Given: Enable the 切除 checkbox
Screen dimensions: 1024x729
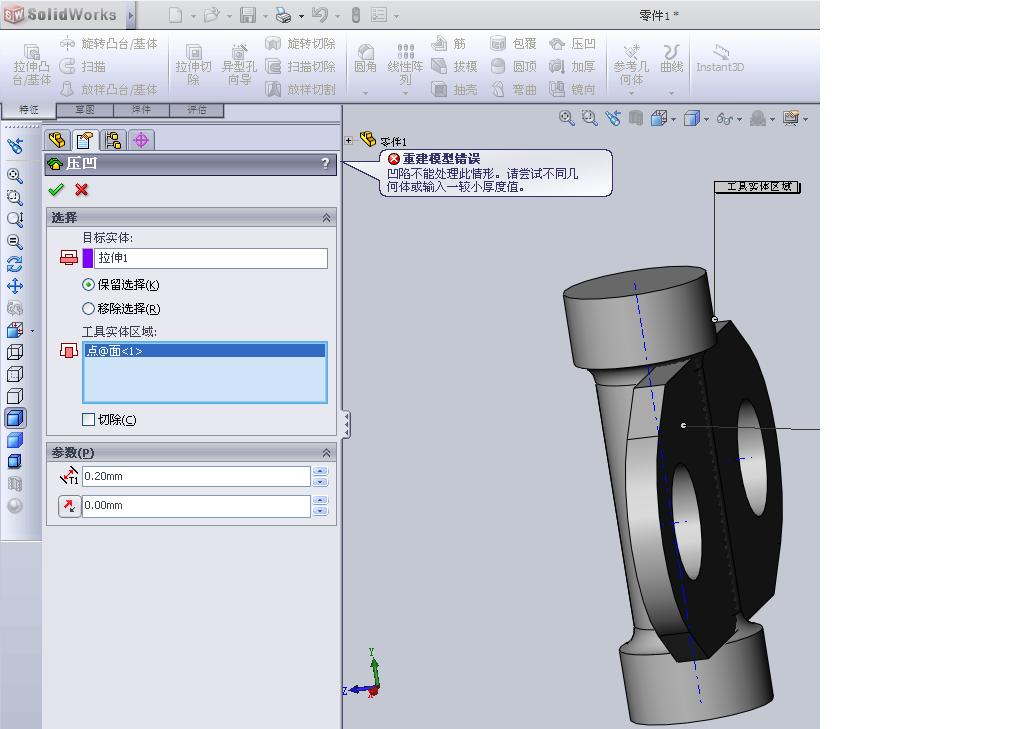Looking at the screenshot, I should pyautogui.click(x=88, y=419).
